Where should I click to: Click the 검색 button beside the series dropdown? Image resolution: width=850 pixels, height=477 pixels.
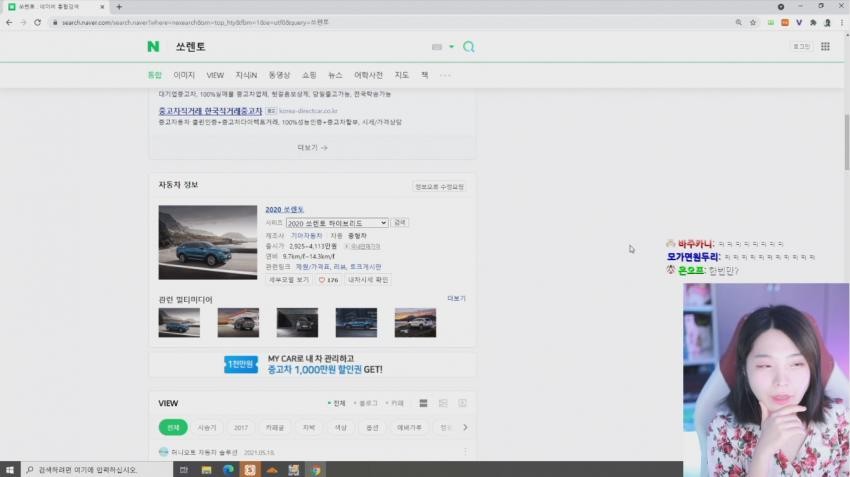(x=400, y=222)
